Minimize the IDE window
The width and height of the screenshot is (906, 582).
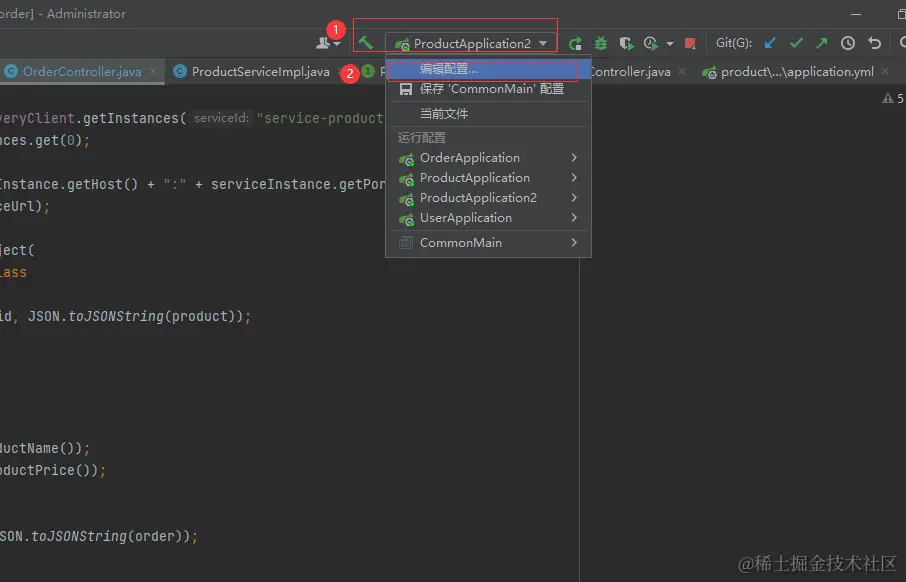tap(856, 14)
